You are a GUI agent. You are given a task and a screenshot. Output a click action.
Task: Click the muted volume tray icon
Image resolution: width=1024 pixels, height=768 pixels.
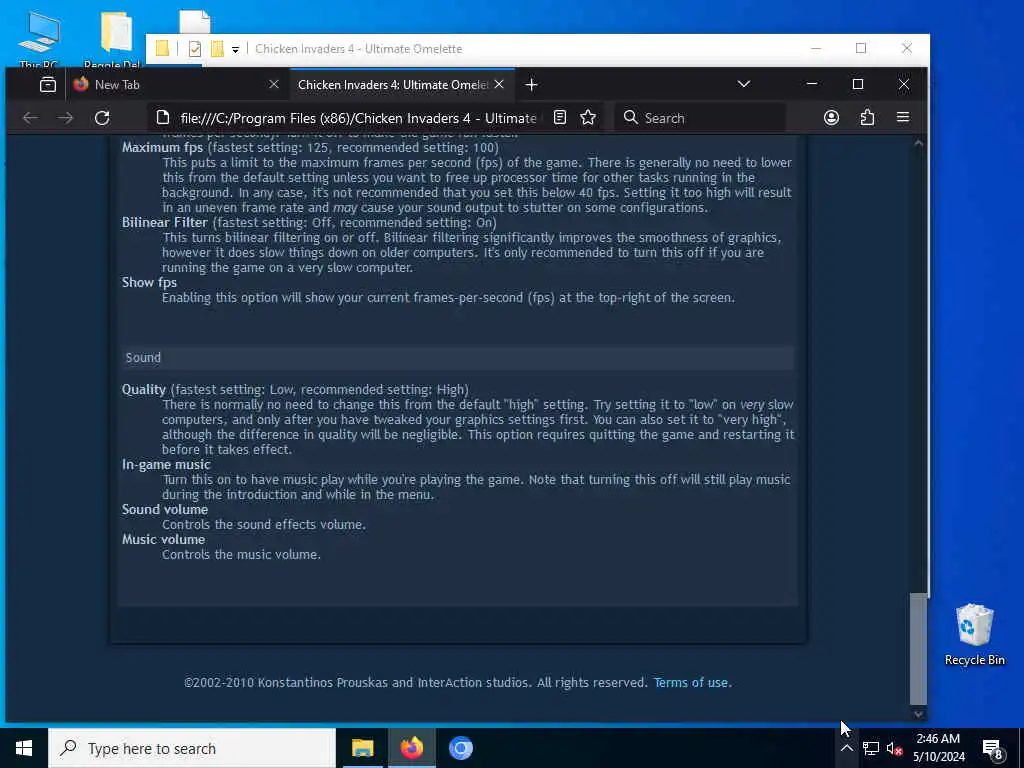894,748
